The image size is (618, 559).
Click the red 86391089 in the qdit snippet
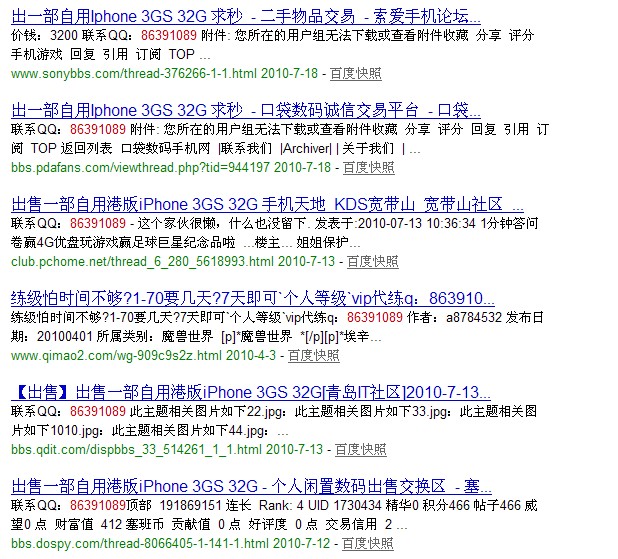point(98,412)
